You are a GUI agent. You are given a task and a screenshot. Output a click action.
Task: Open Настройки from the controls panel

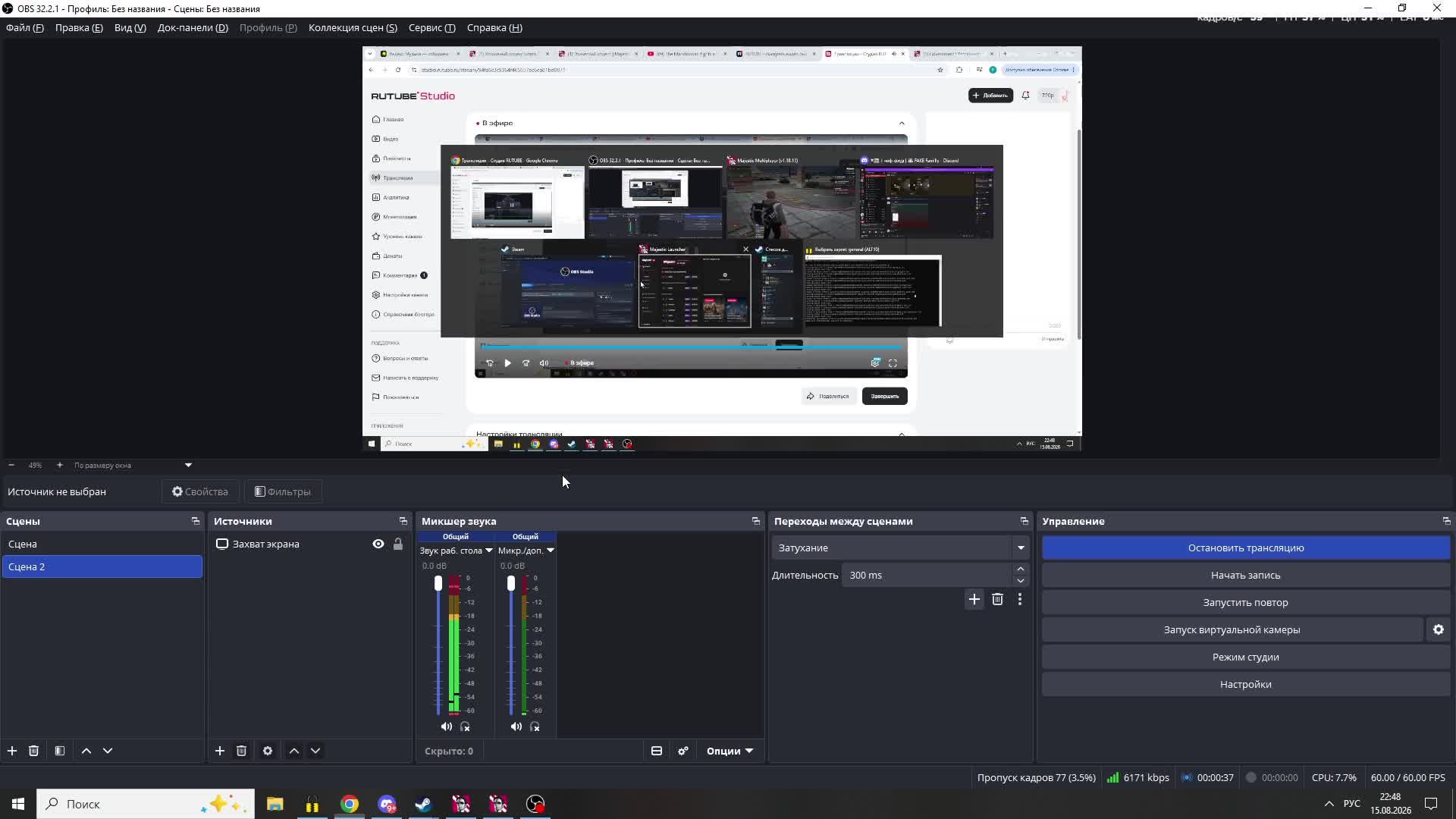pyautogui.click(x=1246, y=684)
